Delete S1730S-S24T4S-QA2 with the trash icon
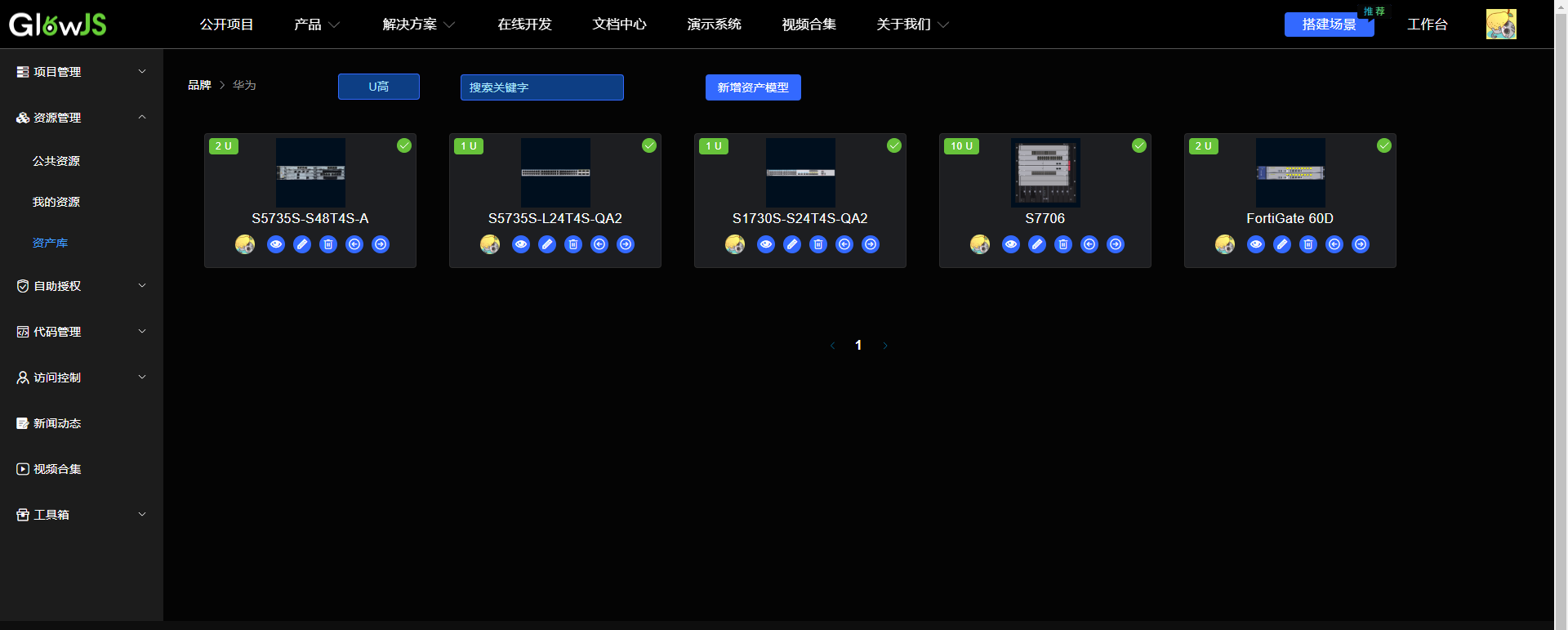 coord(818,244)
